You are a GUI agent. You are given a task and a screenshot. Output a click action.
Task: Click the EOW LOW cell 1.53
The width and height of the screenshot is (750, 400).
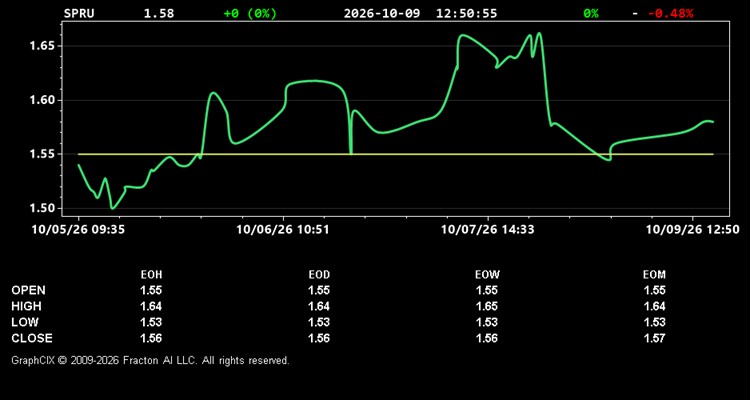(487, 322)
